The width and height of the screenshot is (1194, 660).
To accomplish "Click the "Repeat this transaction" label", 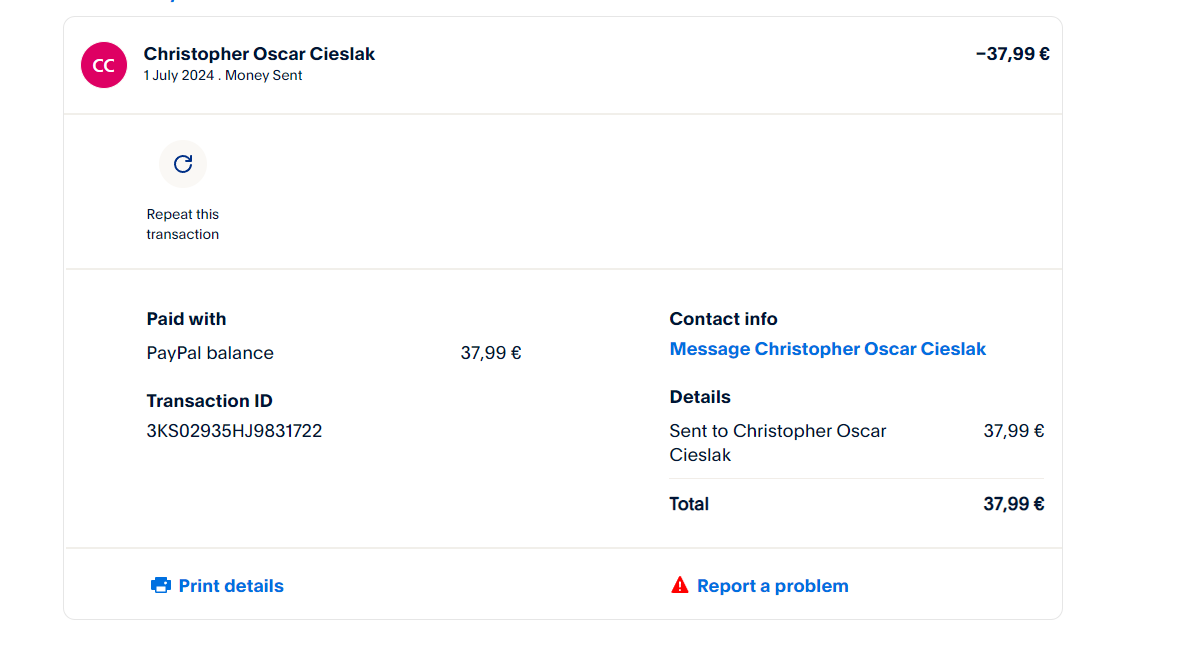I will (183, 224).
